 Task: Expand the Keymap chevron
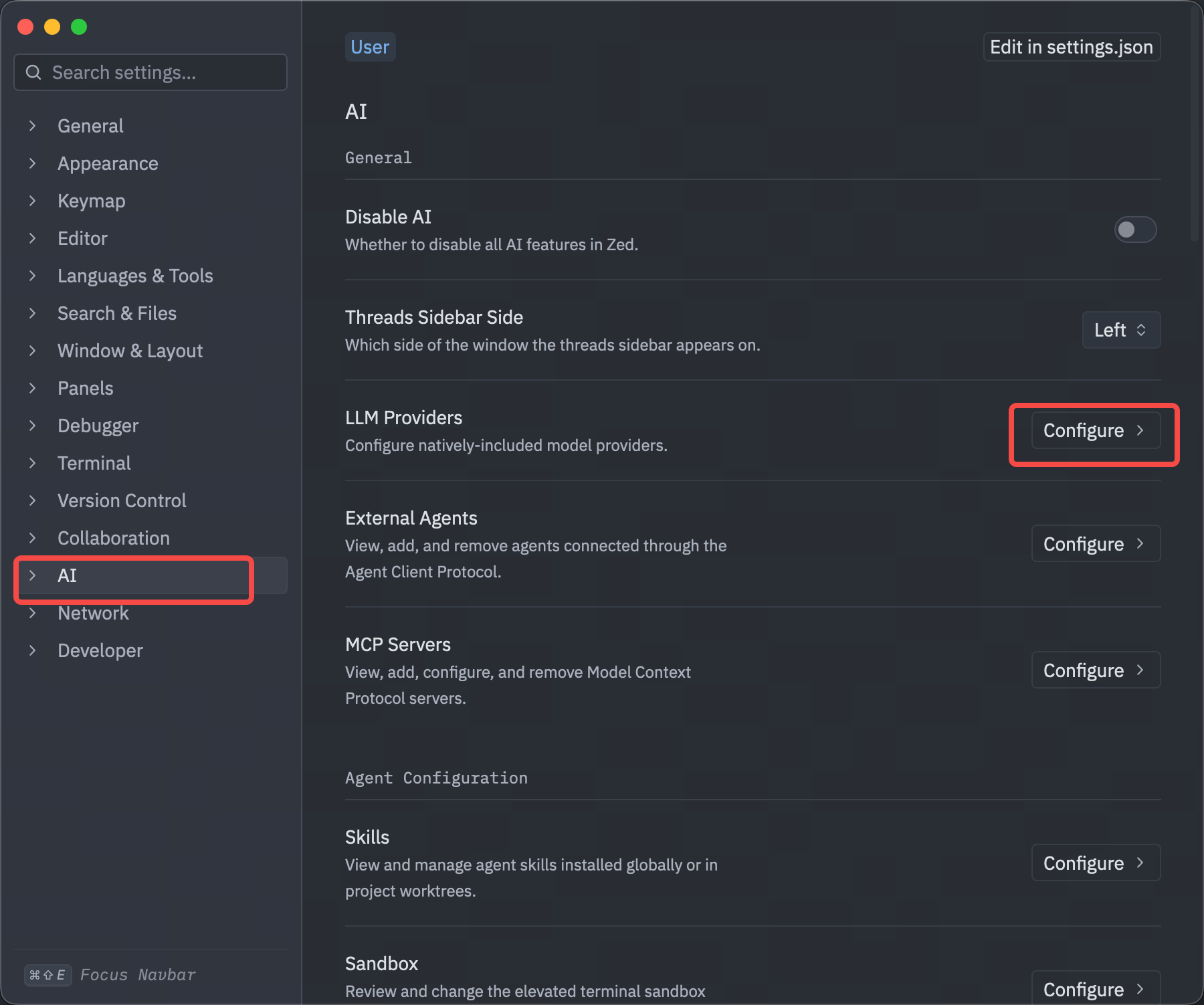point(32,201)
